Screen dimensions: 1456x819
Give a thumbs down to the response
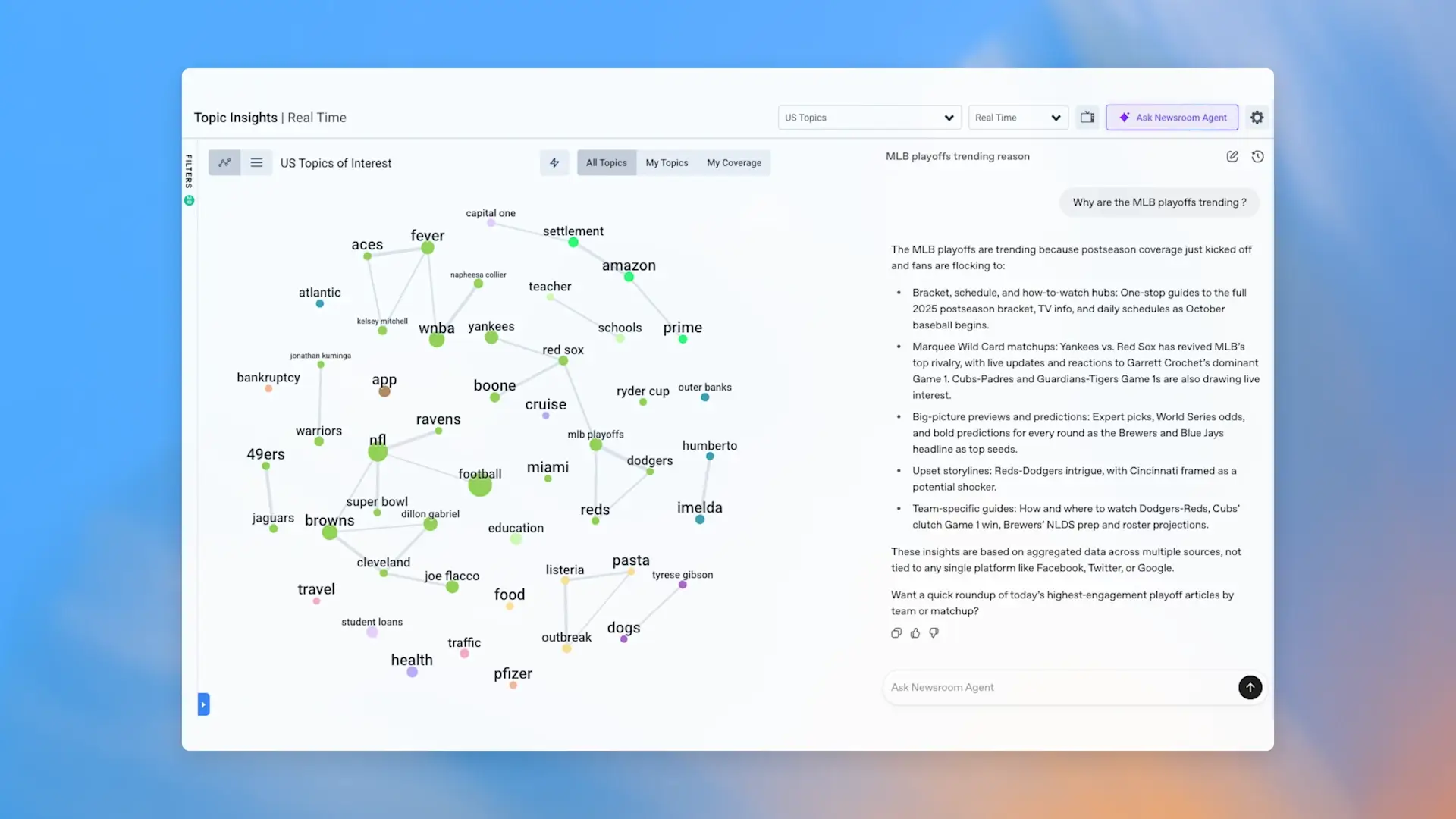pos(934,633)
